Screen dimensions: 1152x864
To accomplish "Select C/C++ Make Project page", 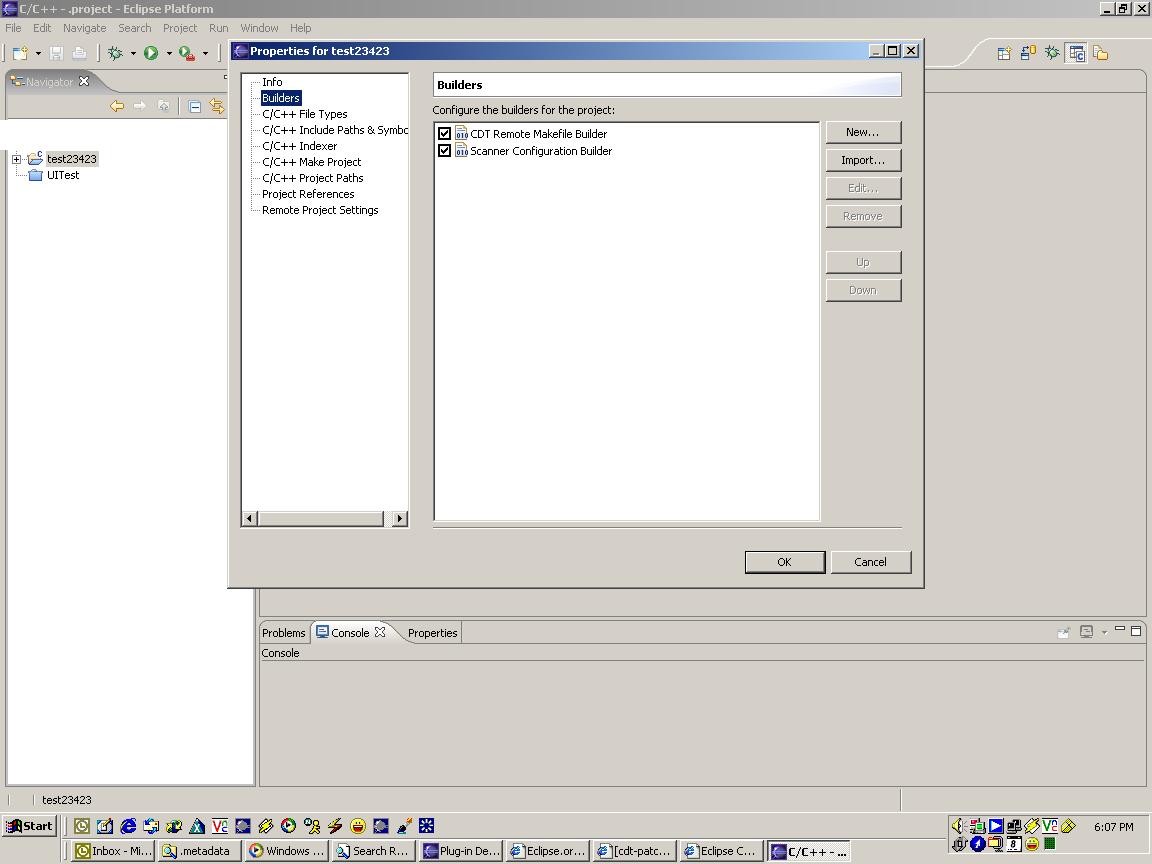I will pos(312,162).
